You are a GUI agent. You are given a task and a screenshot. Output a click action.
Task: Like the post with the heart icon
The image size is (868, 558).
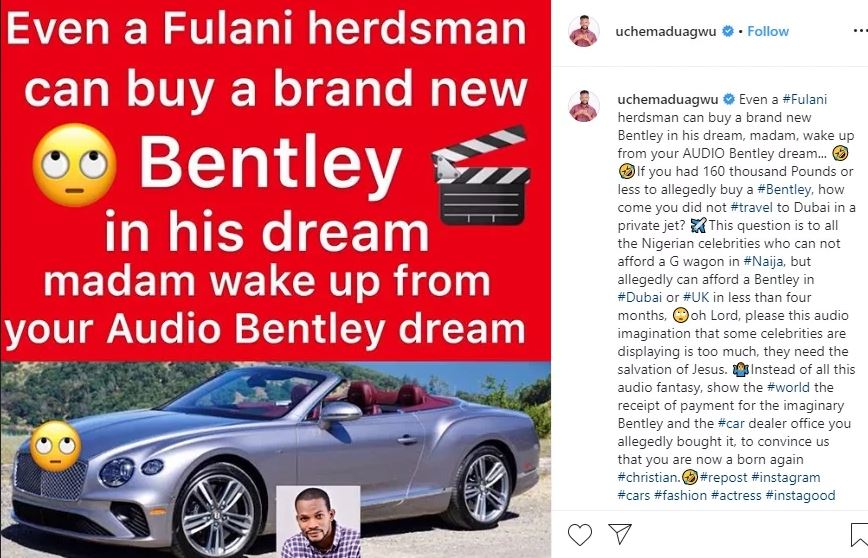[580, 535]
